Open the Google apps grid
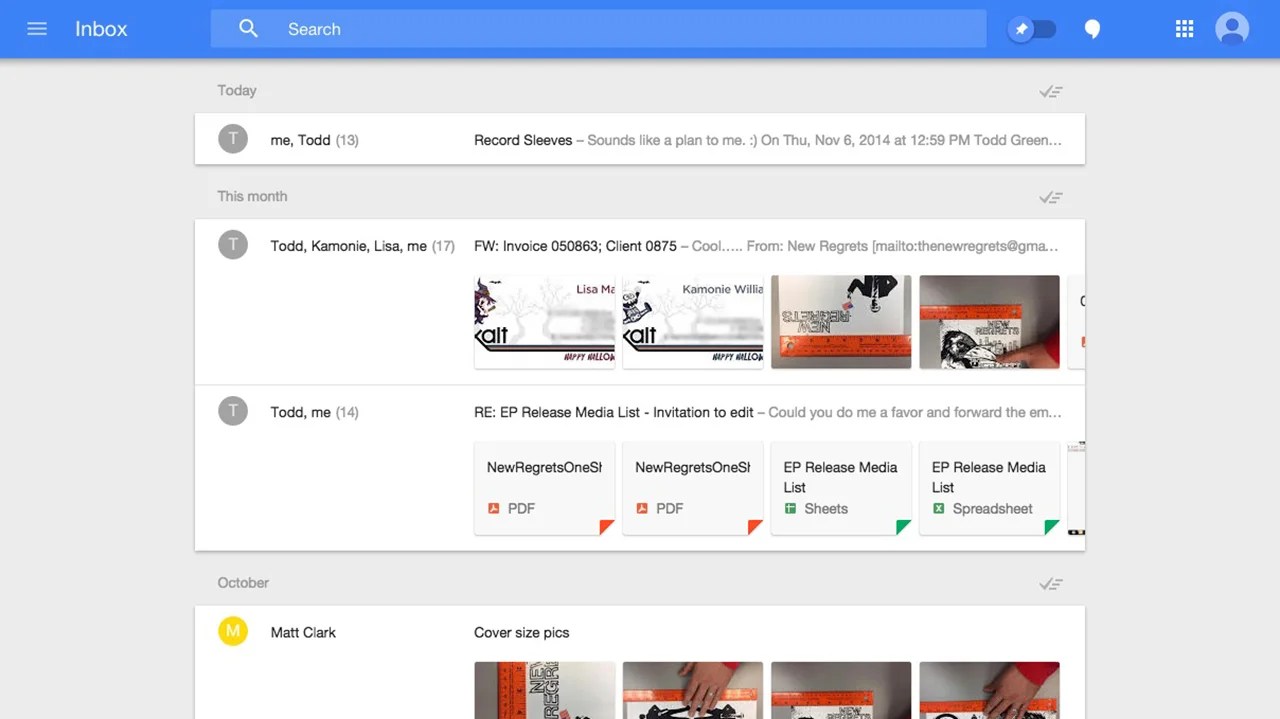The image size is (1280, 719). click(x=1185, y=29)
